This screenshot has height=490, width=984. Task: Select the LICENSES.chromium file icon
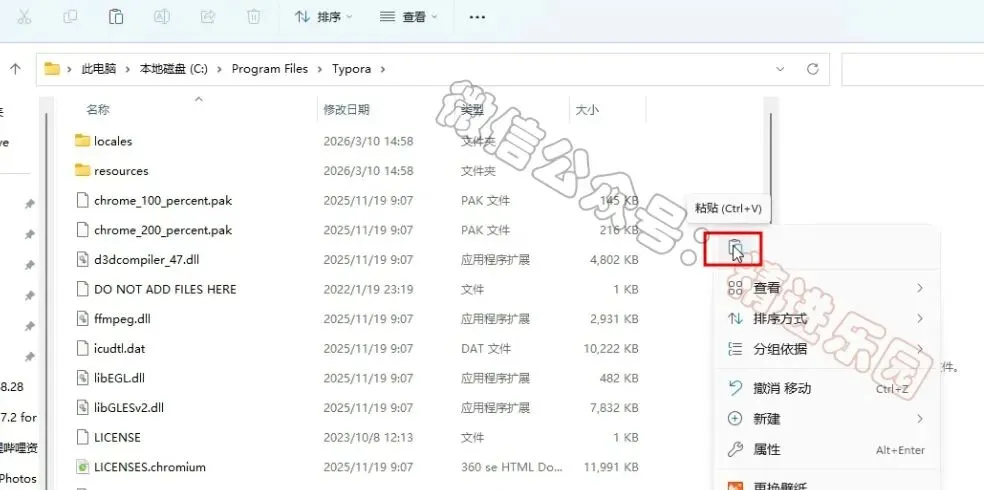click(x=82, y=467)
